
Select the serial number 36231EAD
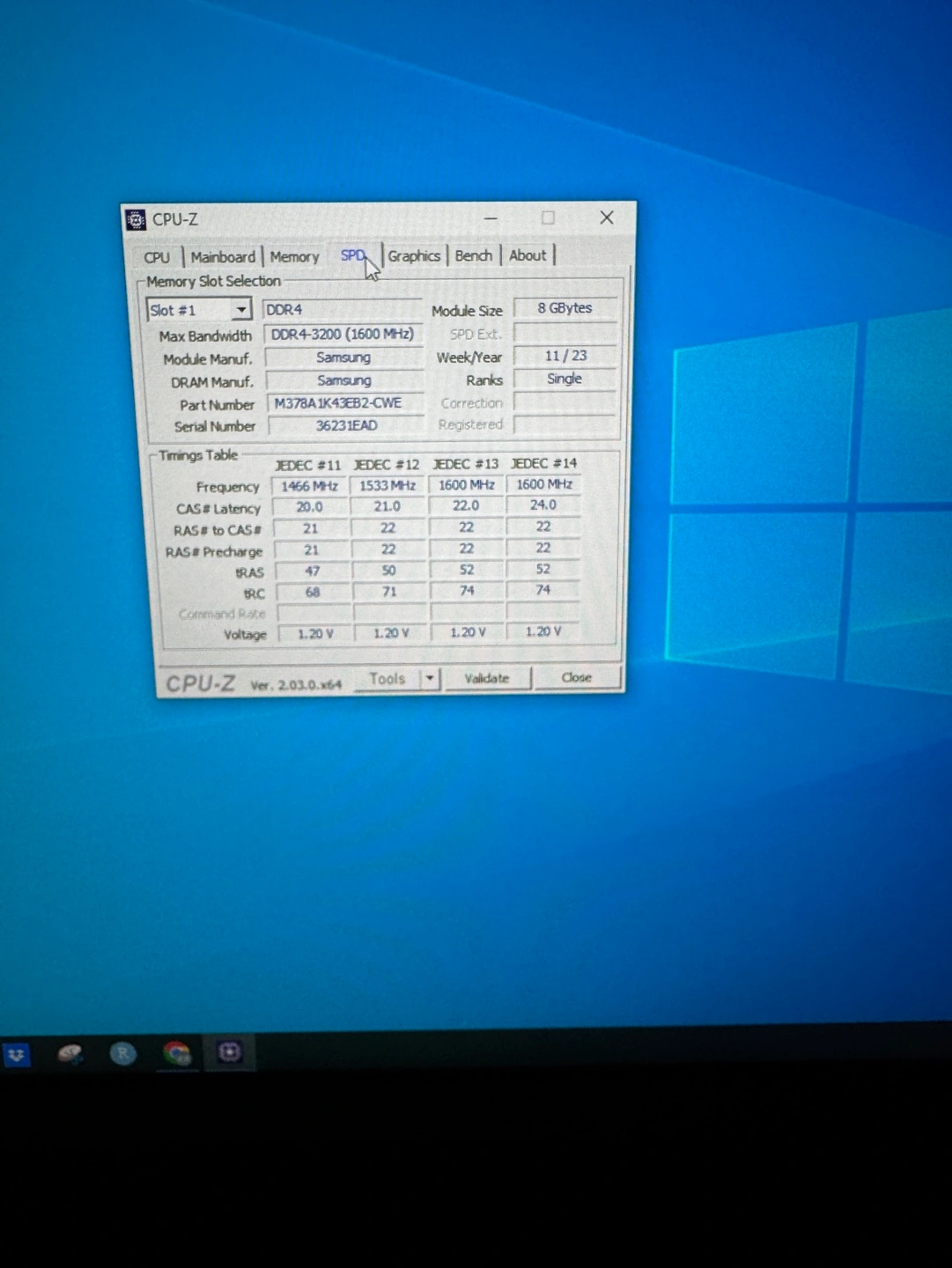pyautogui.click(x=346, y=425)
